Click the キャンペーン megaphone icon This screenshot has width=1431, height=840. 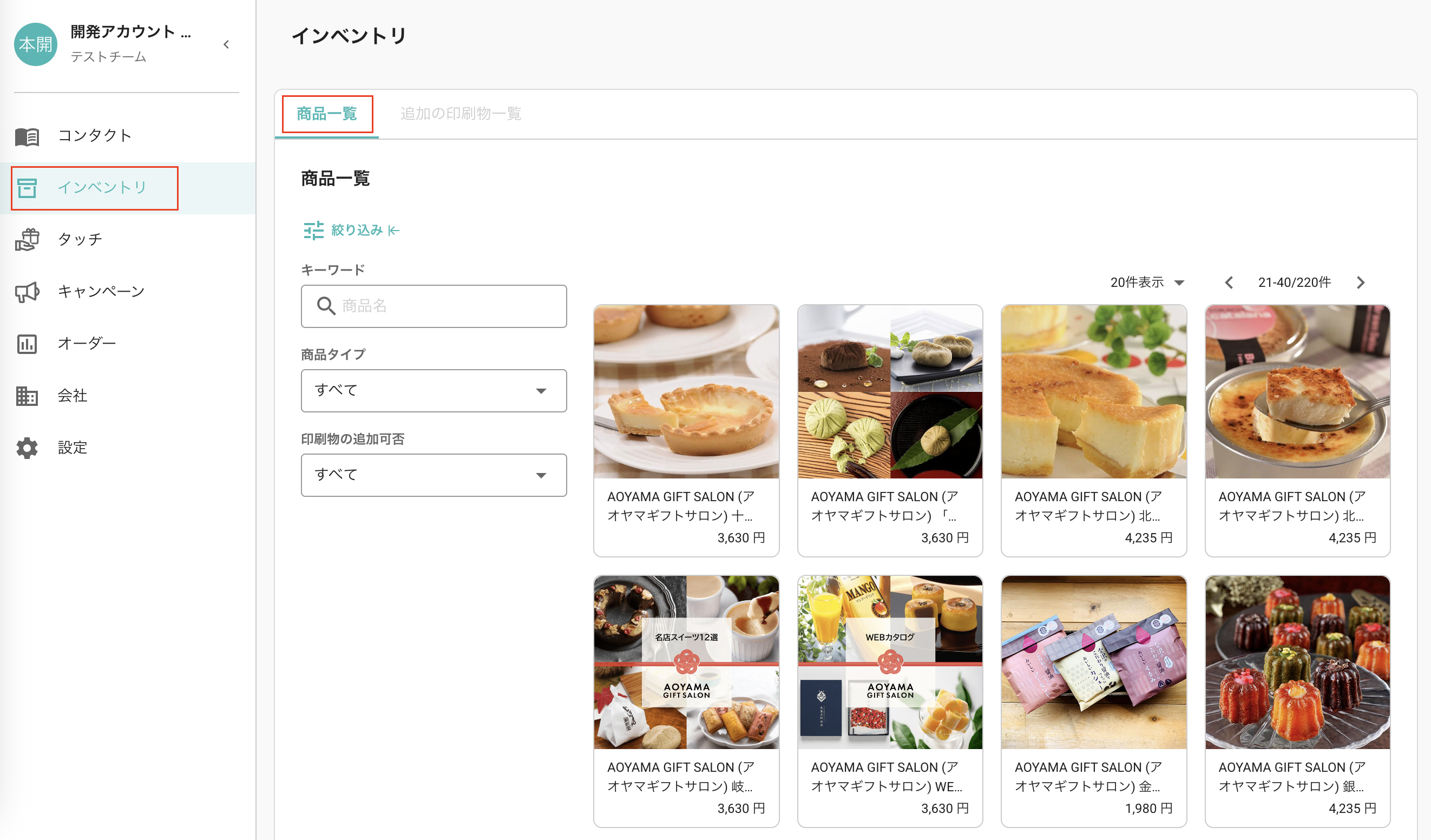[x=27, y=292]
